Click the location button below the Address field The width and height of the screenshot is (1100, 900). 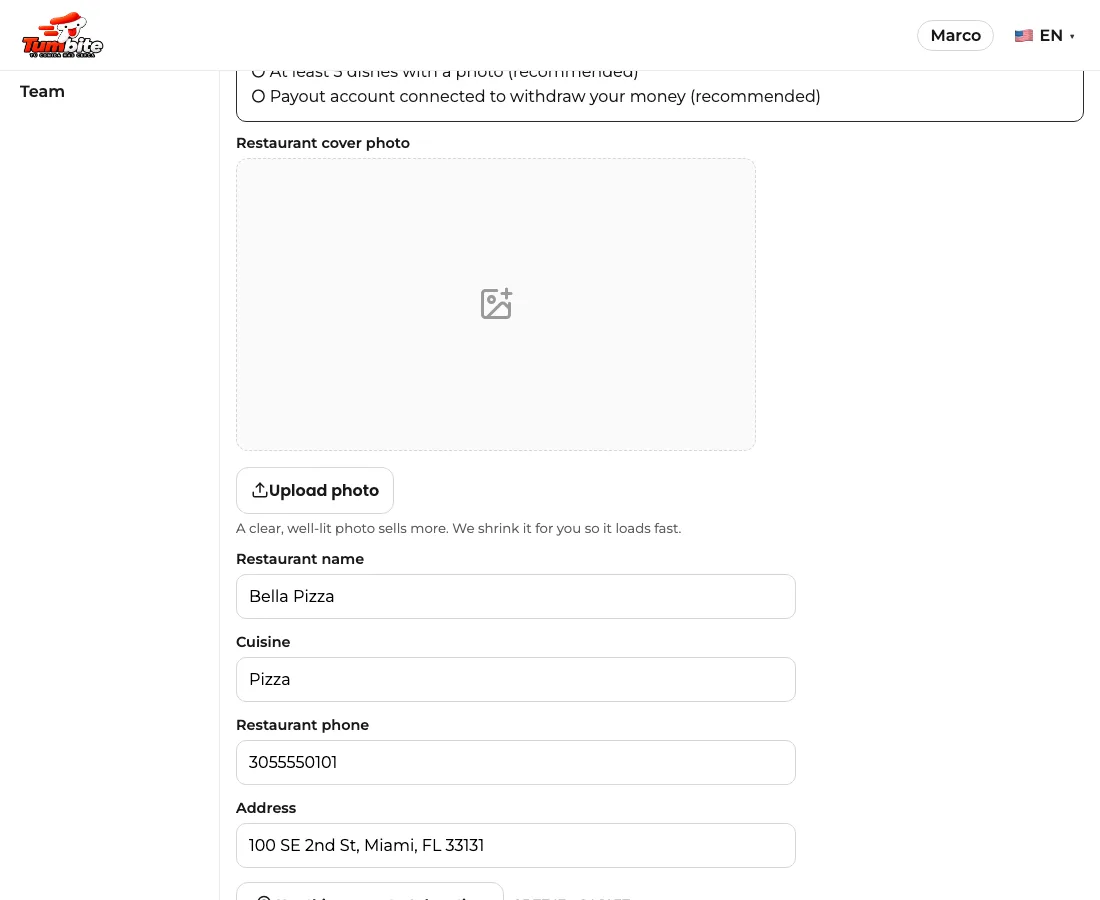[x=370, y=892]
